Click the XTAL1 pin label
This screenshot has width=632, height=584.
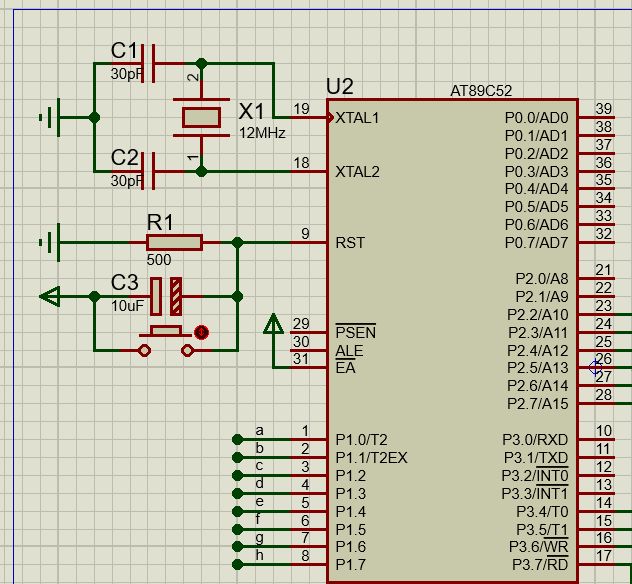pyautogui.click(x=357, y=118)
